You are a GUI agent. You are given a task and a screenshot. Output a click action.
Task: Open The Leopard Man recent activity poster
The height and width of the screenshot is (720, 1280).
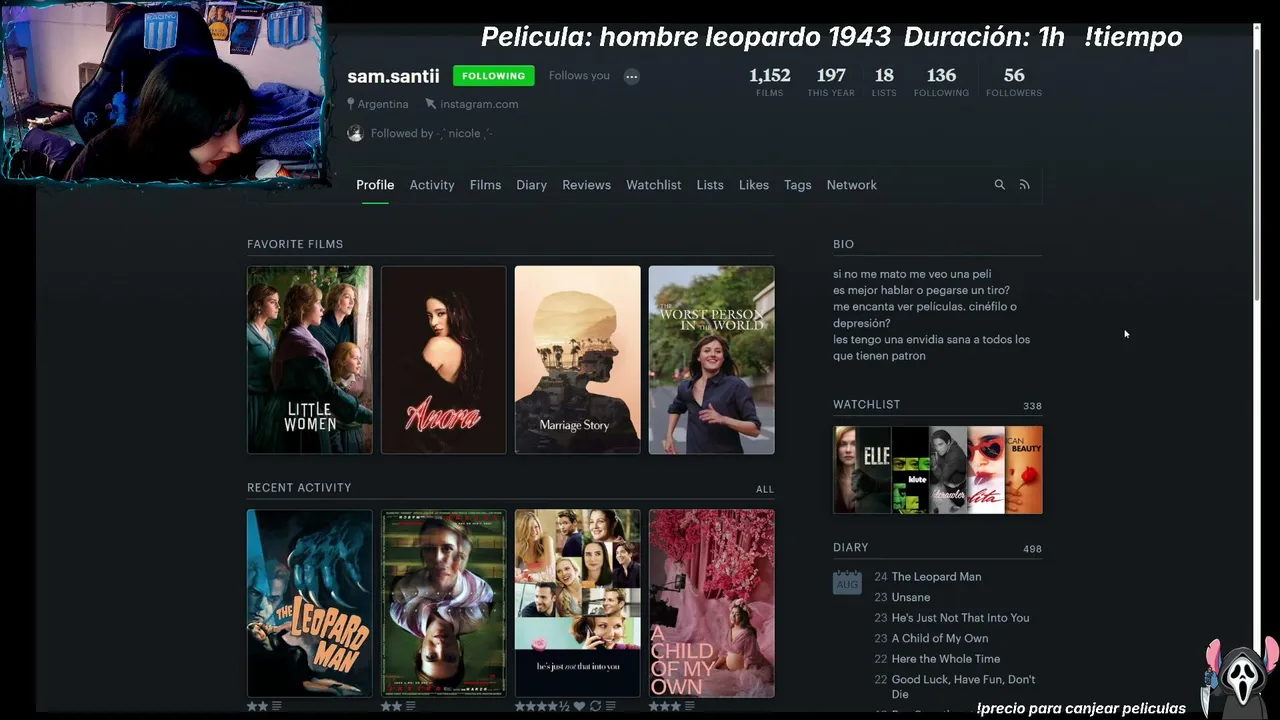[310, 603]
